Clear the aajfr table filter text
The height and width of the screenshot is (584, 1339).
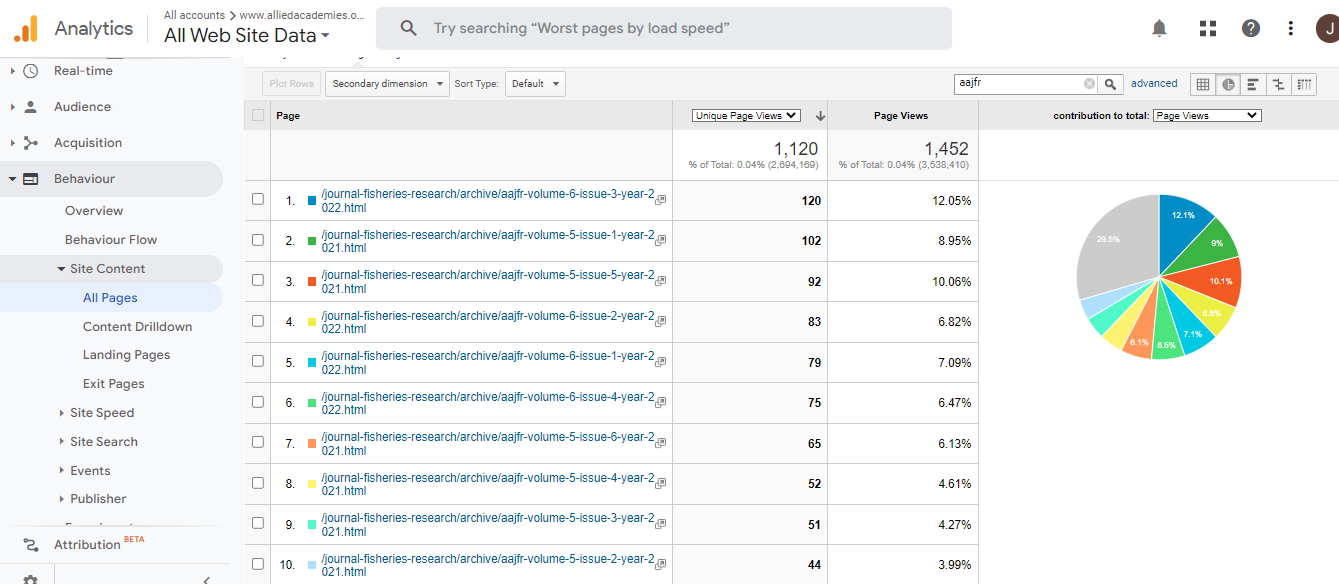(1089, 84)
